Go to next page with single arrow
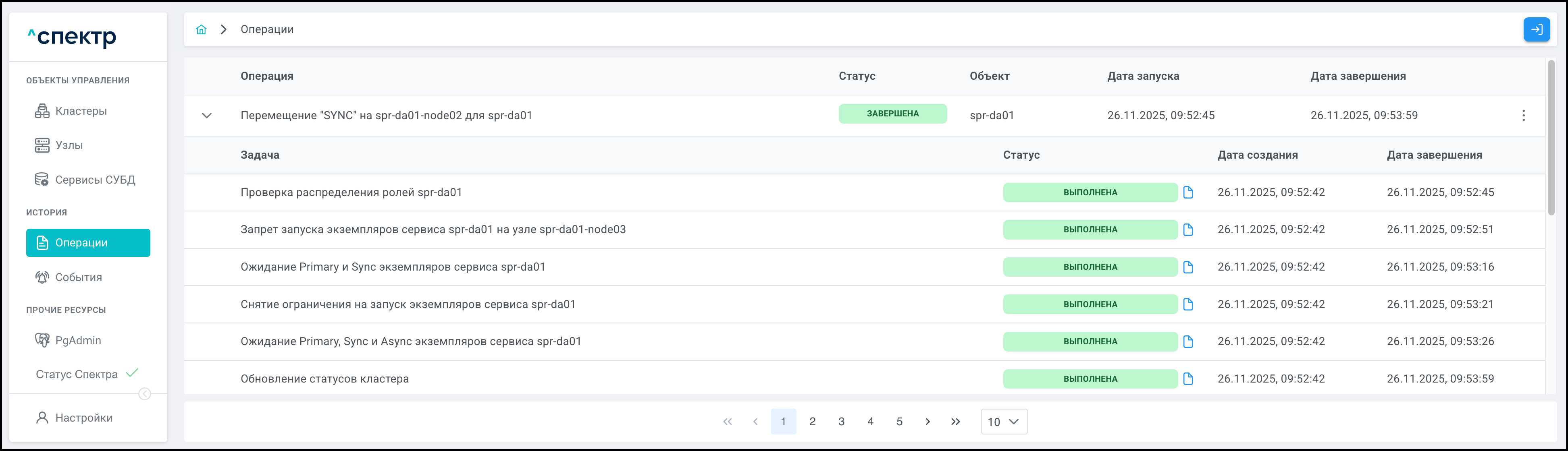The height and width of the screenshot is (451, 1568). tap(927, 422)
